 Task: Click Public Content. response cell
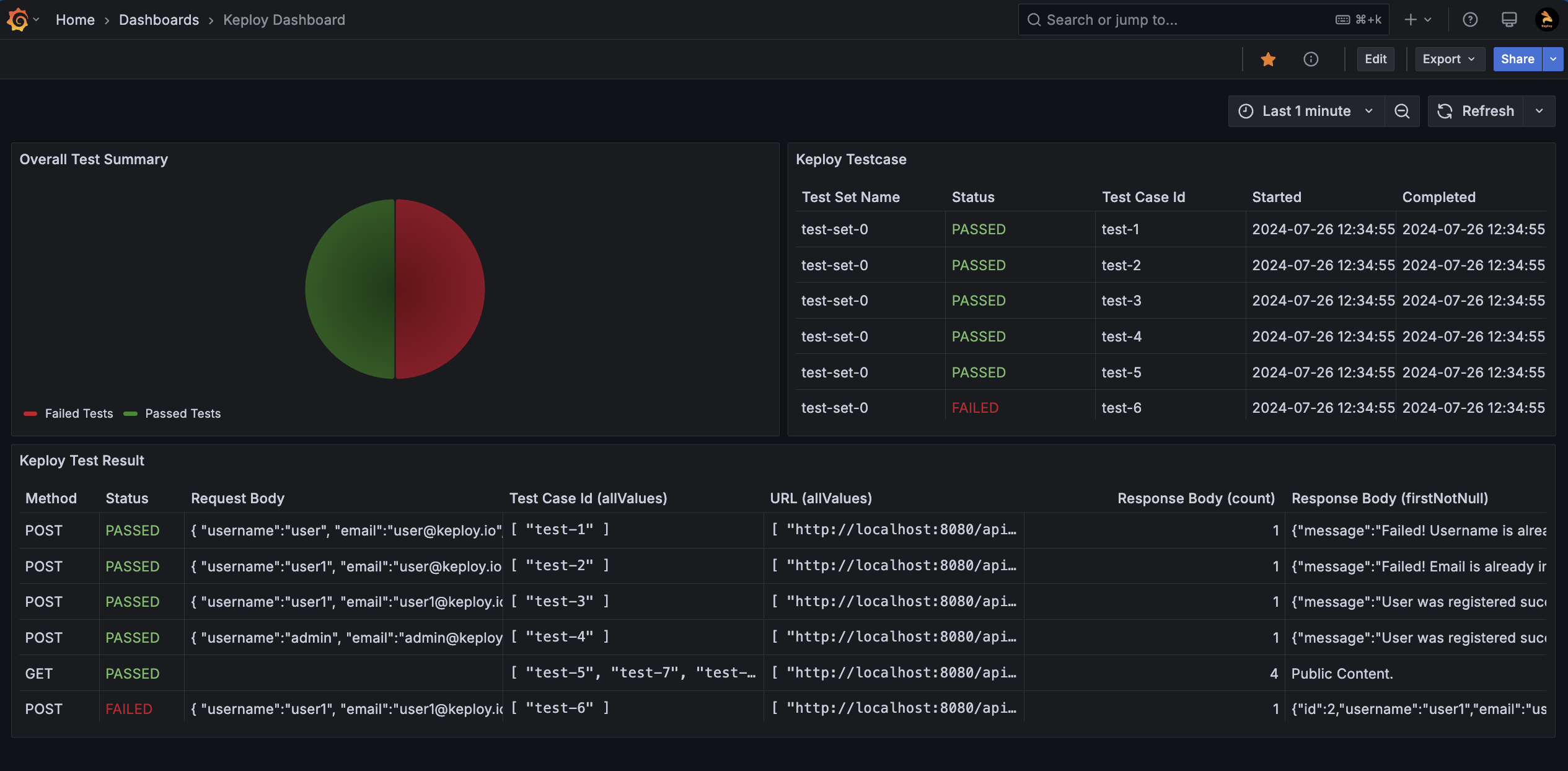coord(1416,674)
